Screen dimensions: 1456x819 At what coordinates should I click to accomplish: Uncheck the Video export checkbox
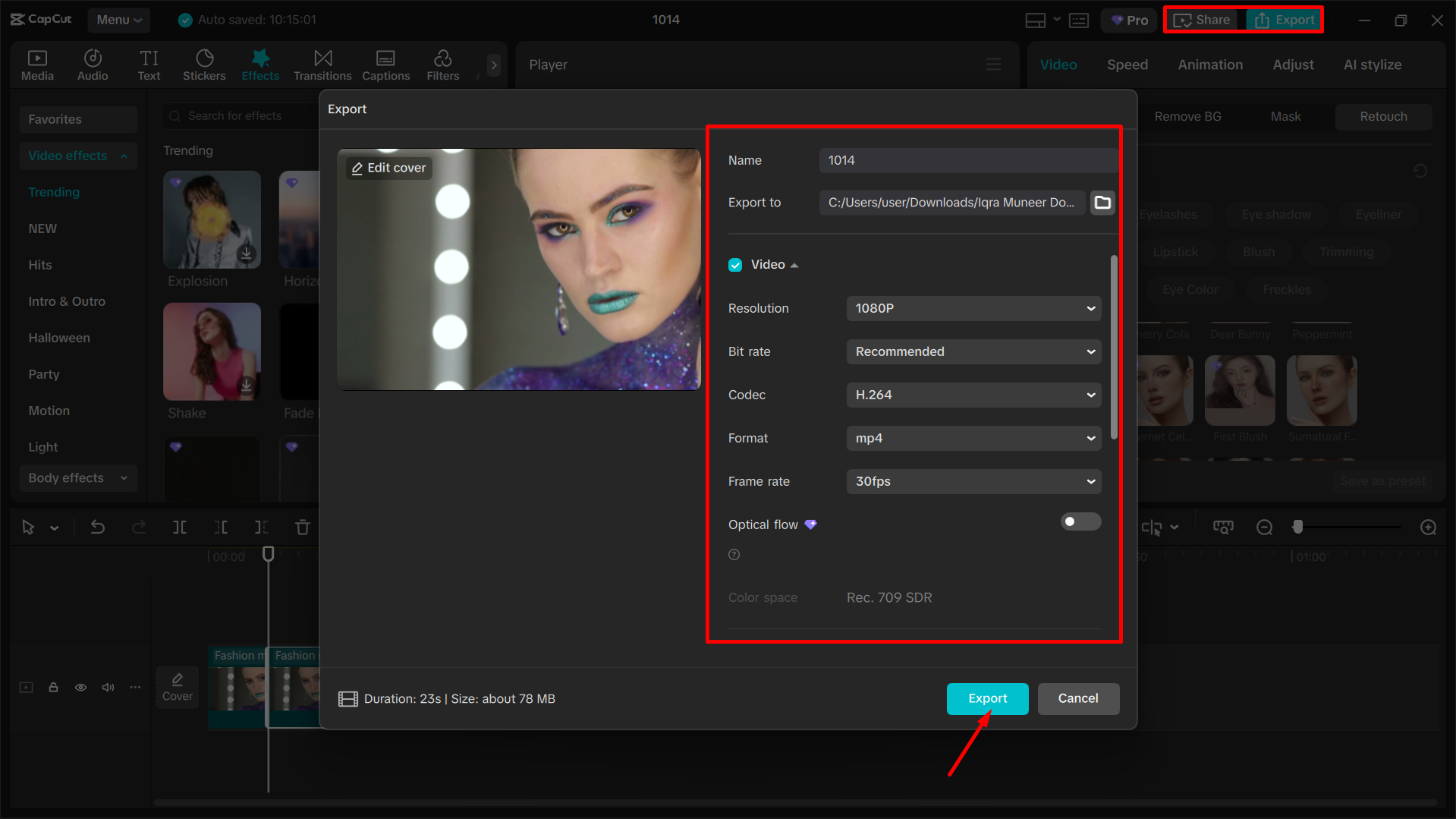point(735,265)
